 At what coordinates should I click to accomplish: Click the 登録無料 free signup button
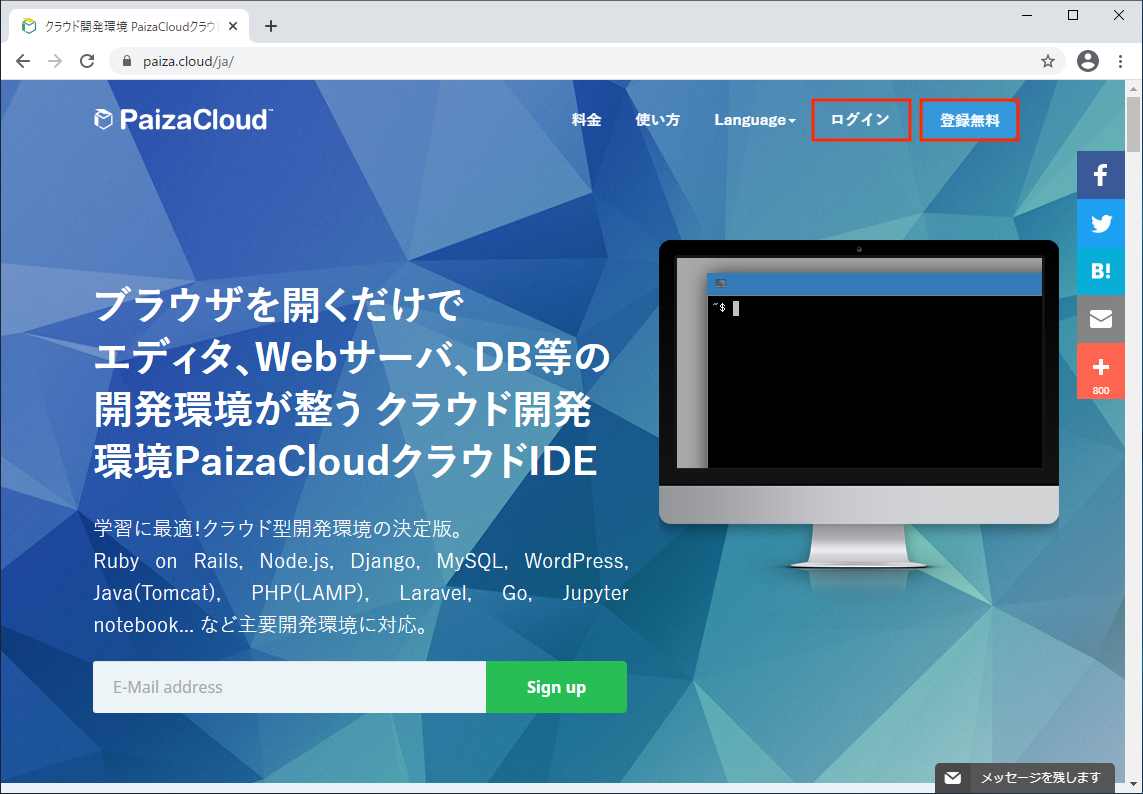970,120
